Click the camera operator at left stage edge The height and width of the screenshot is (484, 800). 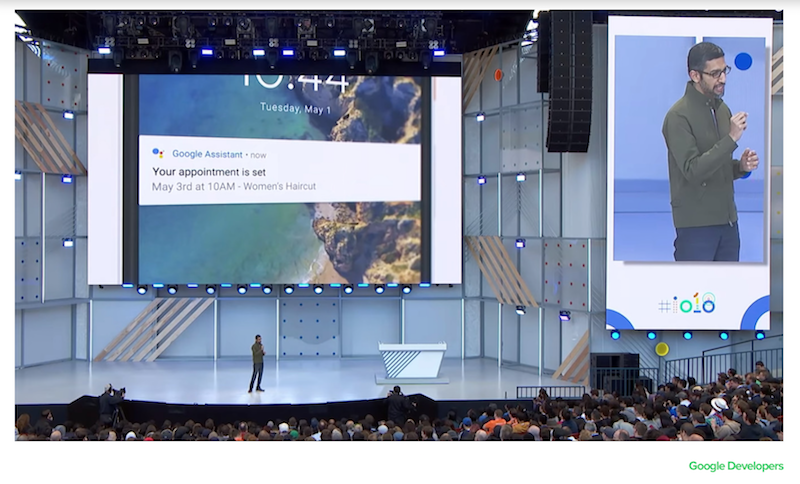[111, 403]
